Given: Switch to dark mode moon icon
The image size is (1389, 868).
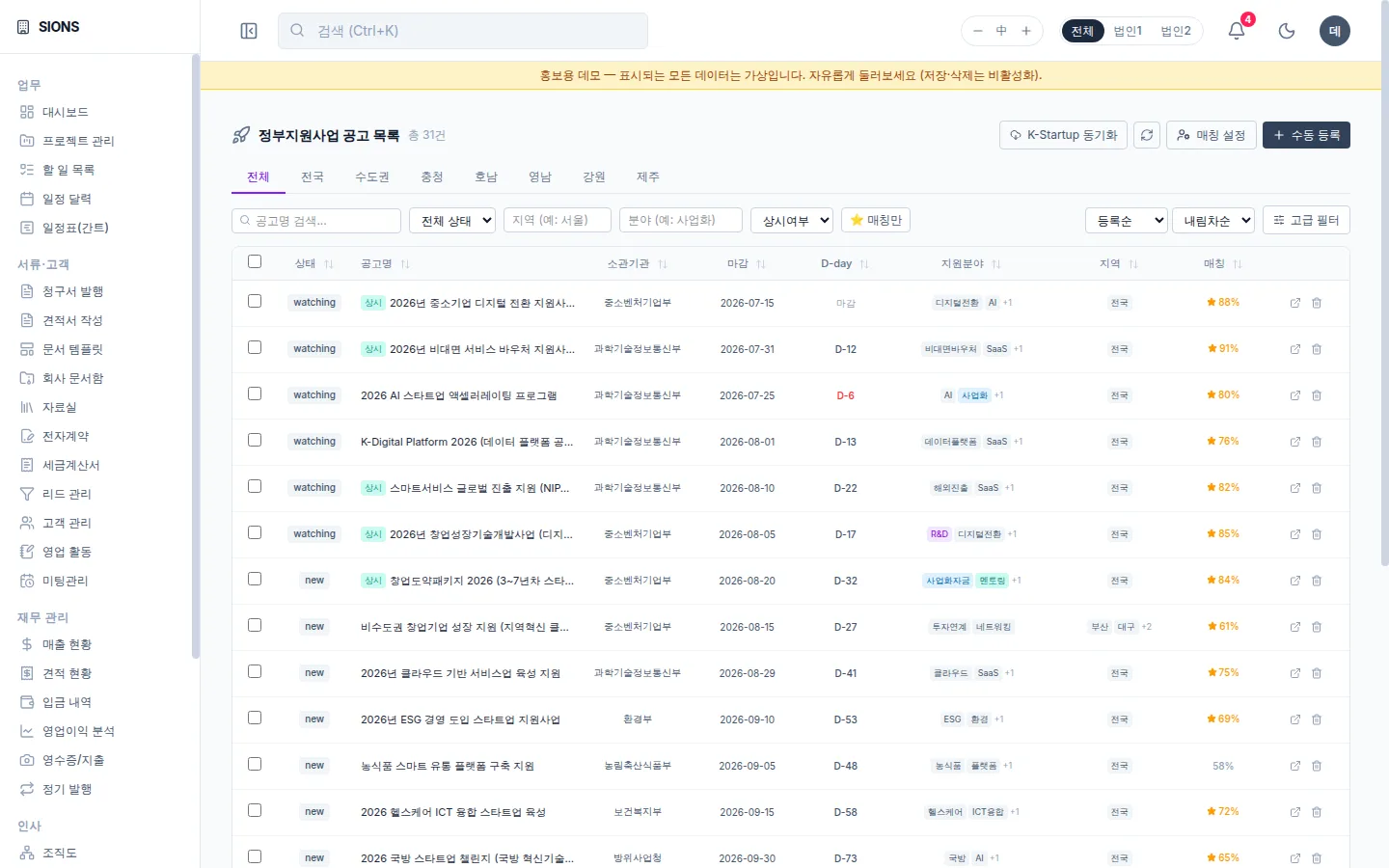Looking at the screenshot, I should coord(1287,31).
